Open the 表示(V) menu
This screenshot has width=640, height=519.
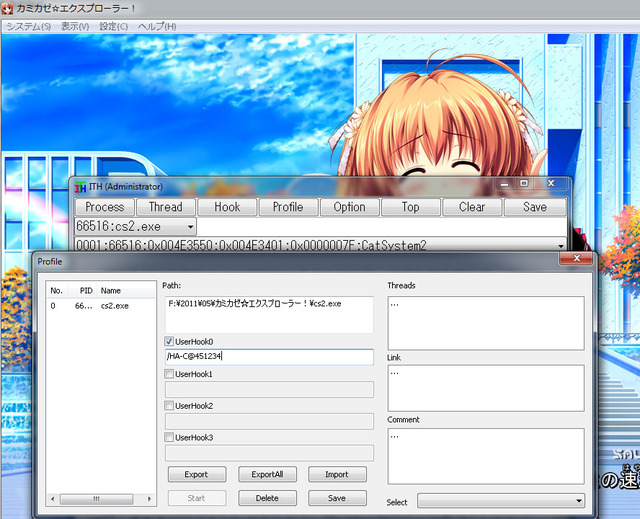pos(75,27)
